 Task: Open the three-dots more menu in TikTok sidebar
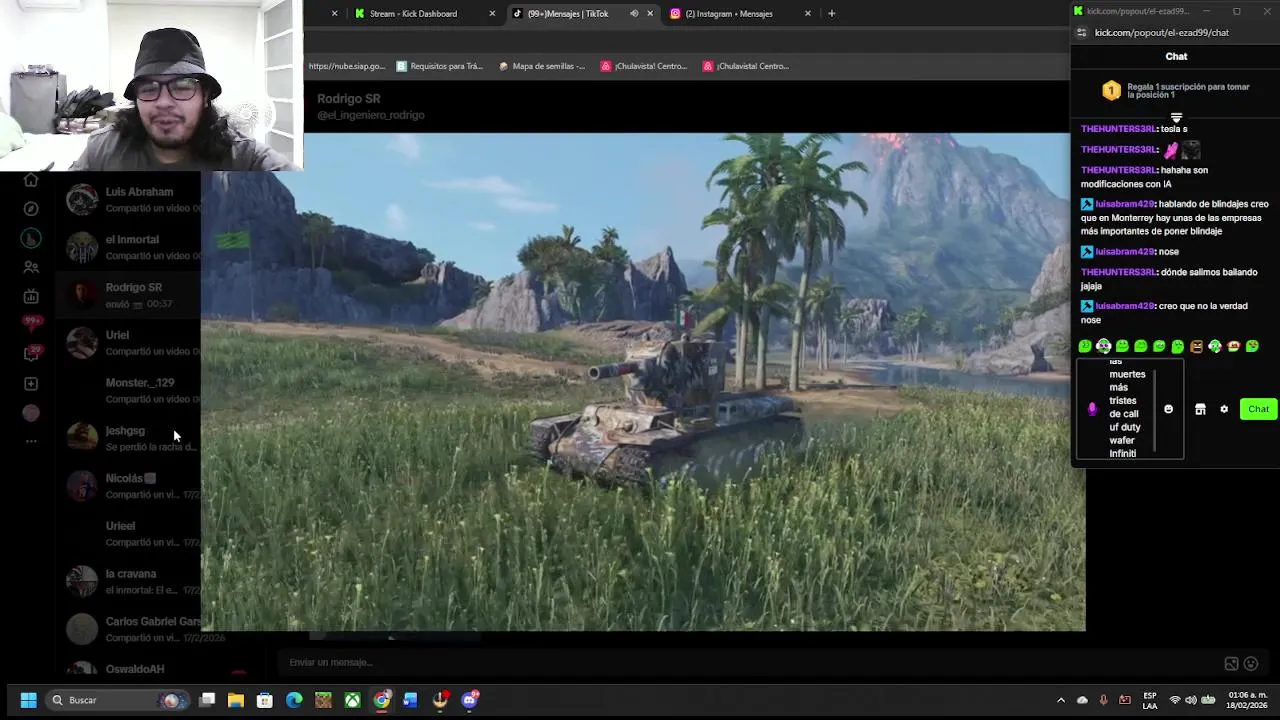point(31,441)
